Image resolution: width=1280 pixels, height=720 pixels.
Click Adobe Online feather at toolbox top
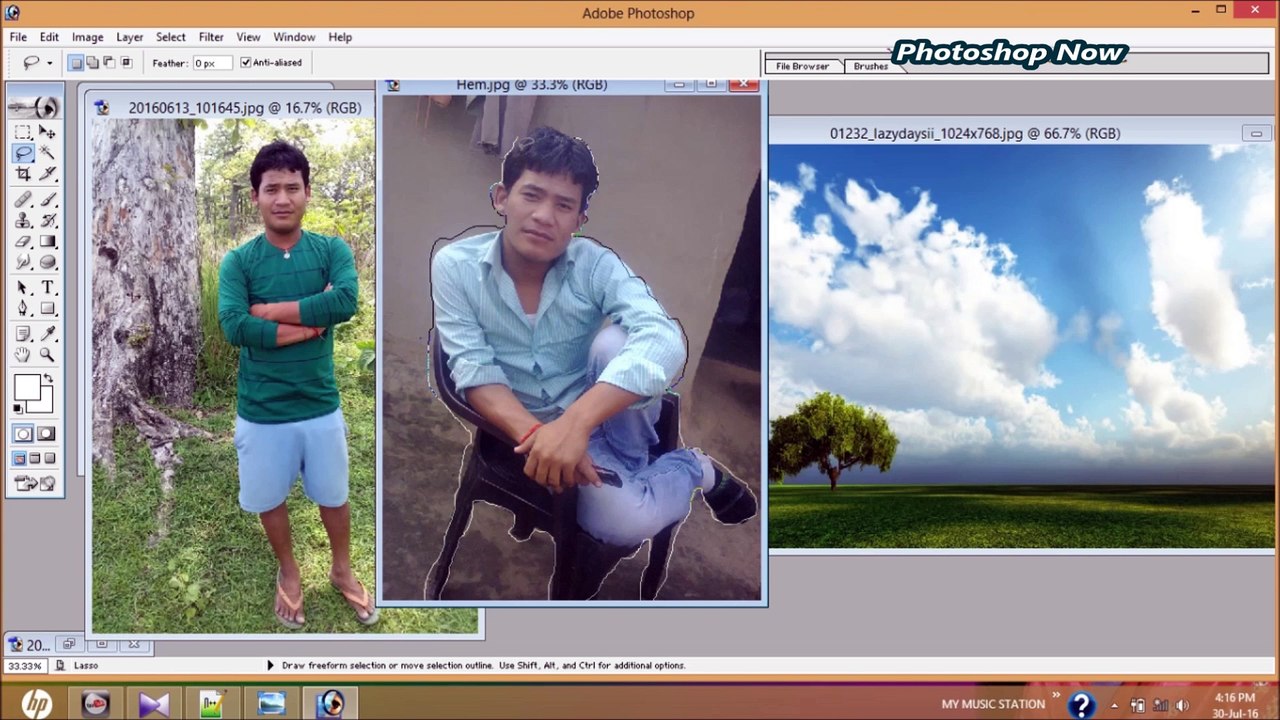34,106
